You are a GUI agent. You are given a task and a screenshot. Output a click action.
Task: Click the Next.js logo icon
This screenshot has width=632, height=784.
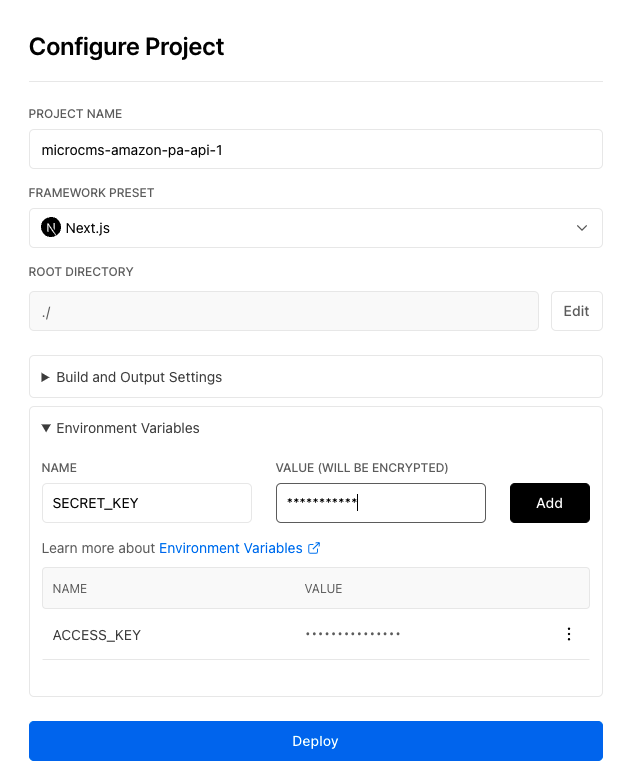51,228
